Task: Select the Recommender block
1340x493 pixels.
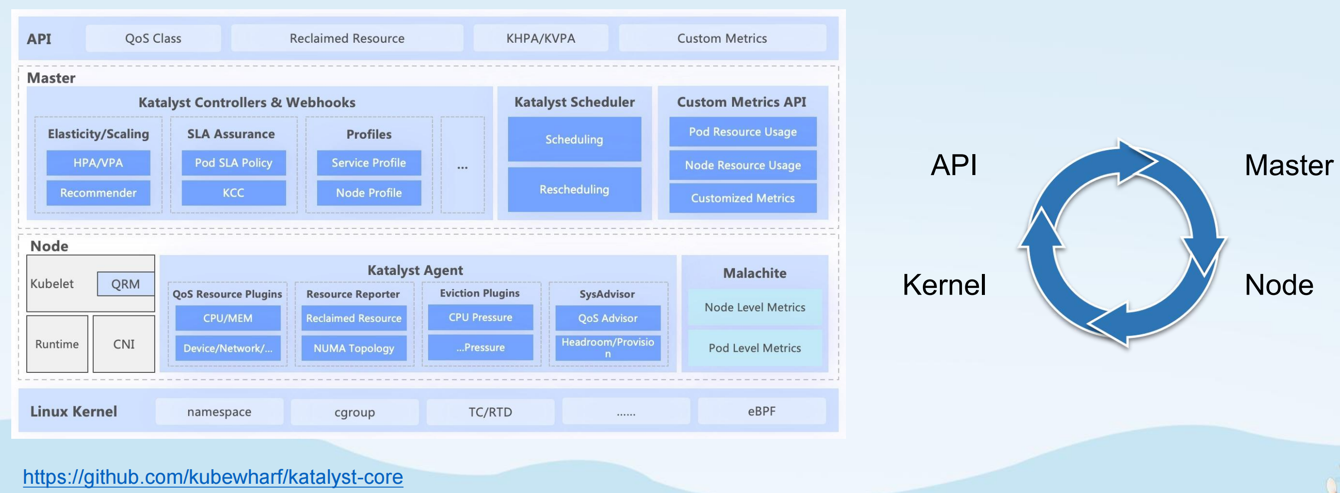Action: click(98, 193)
